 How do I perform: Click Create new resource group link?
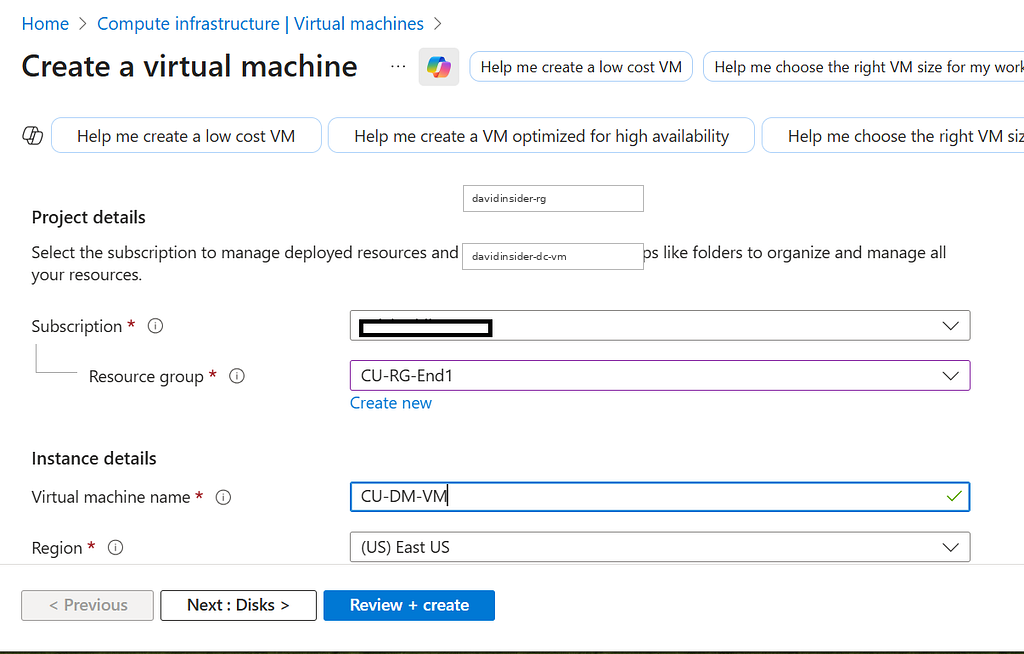coord(391,403)
